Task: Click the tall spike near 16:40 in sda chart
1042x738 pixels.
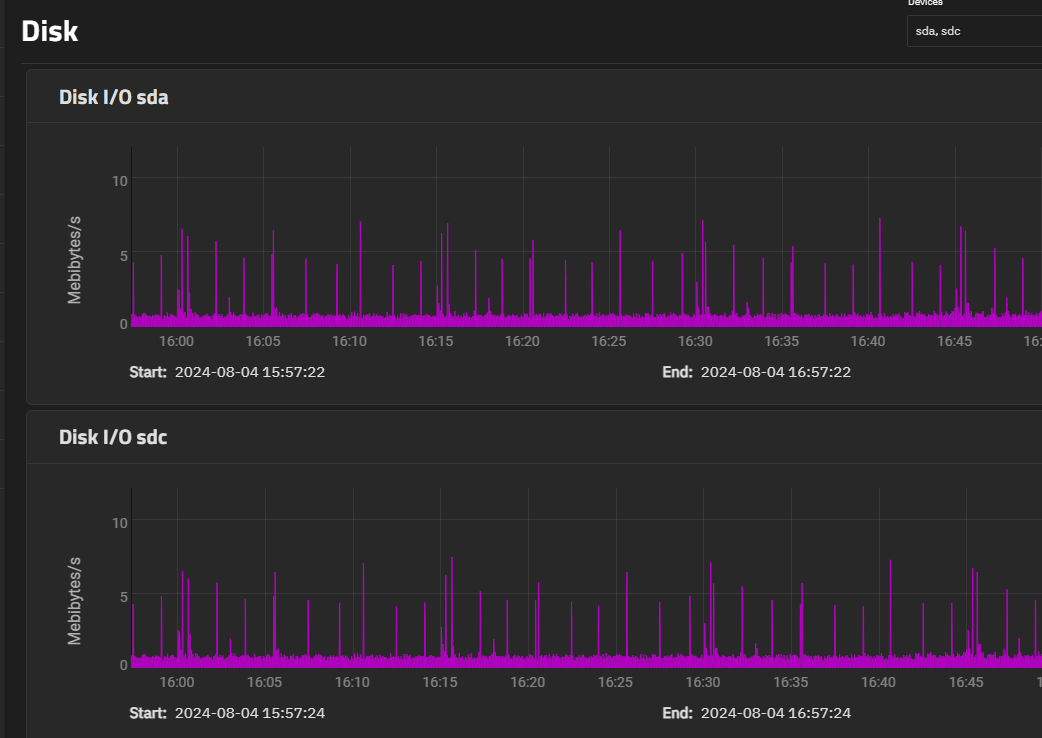Action: coord(880,266)
